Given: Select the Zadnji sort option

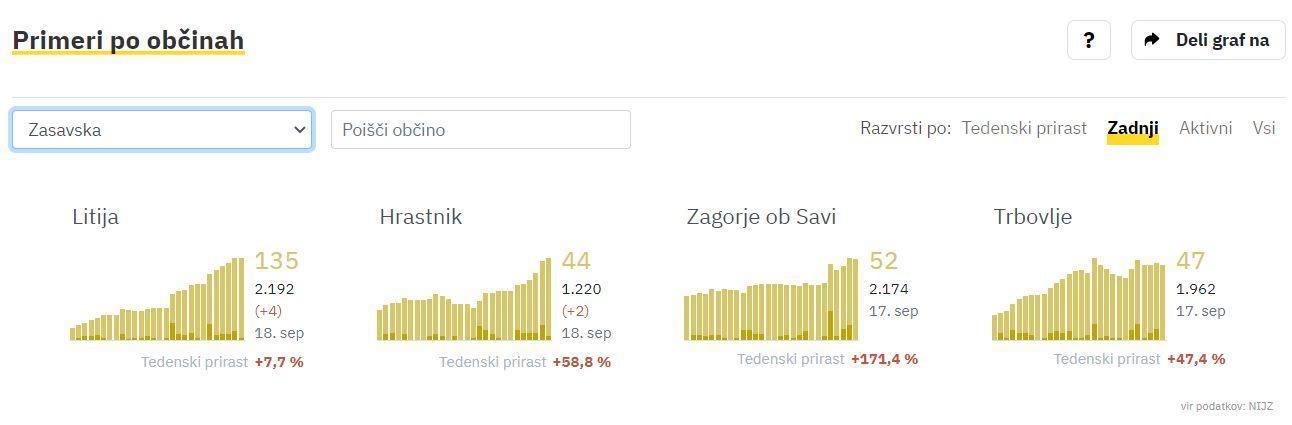Looking at the screenshot, I should [1132, 128].
